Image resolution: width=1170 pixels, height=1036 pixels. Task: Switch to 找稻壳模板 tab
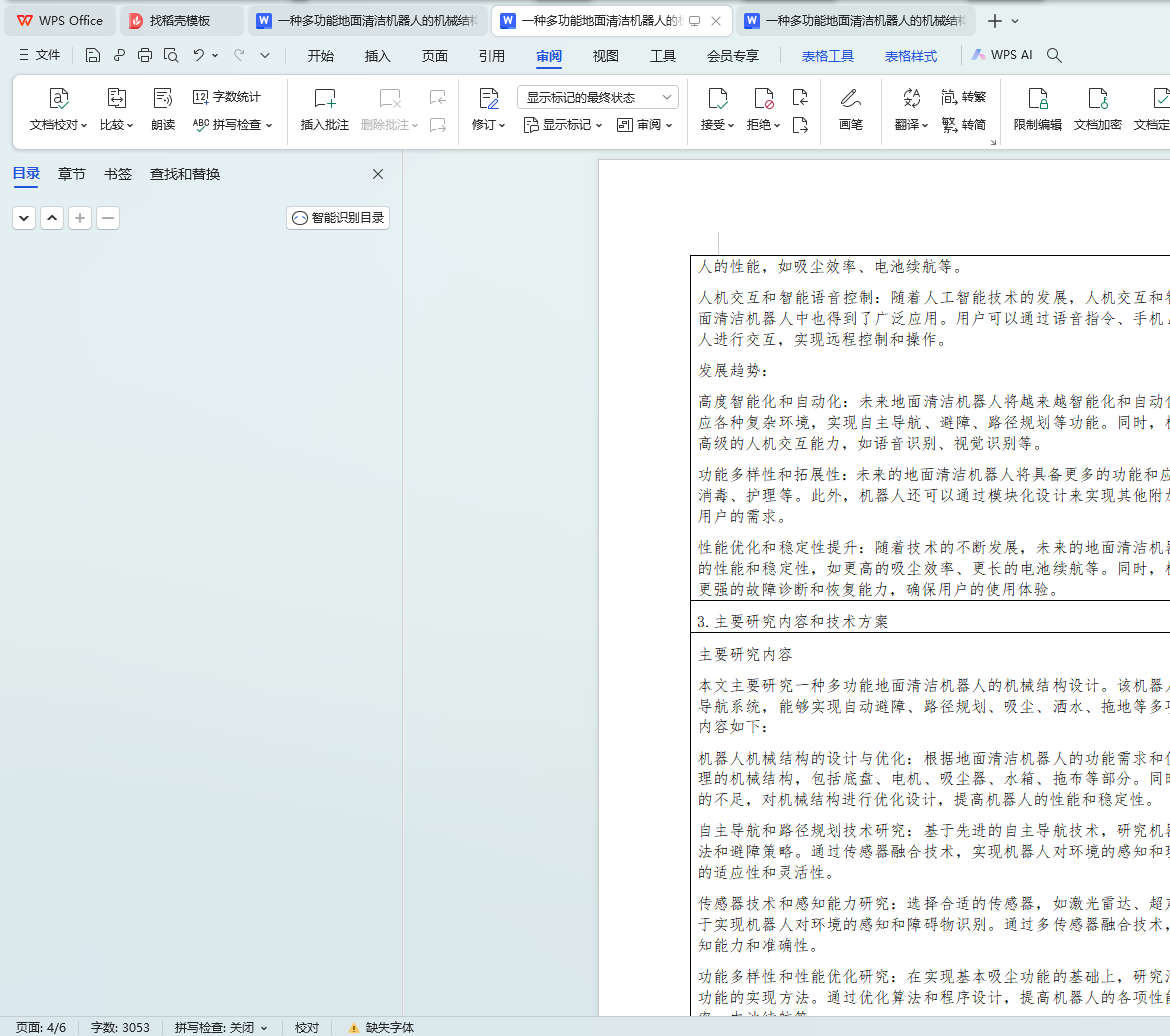(180, 21)
